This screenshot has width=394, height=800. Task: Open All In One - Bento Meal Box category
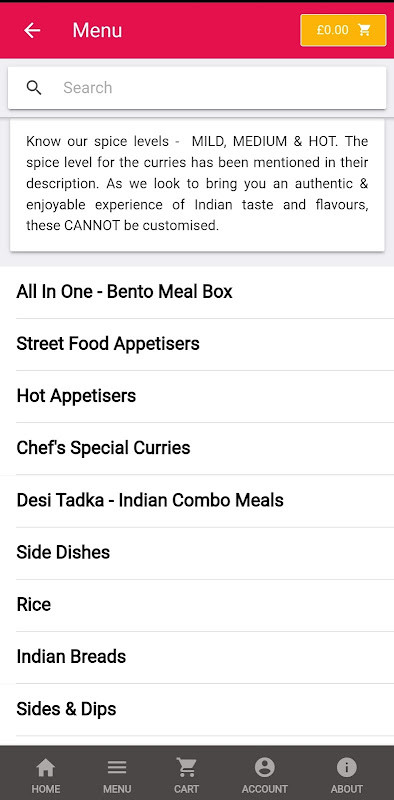click(197, 292)
